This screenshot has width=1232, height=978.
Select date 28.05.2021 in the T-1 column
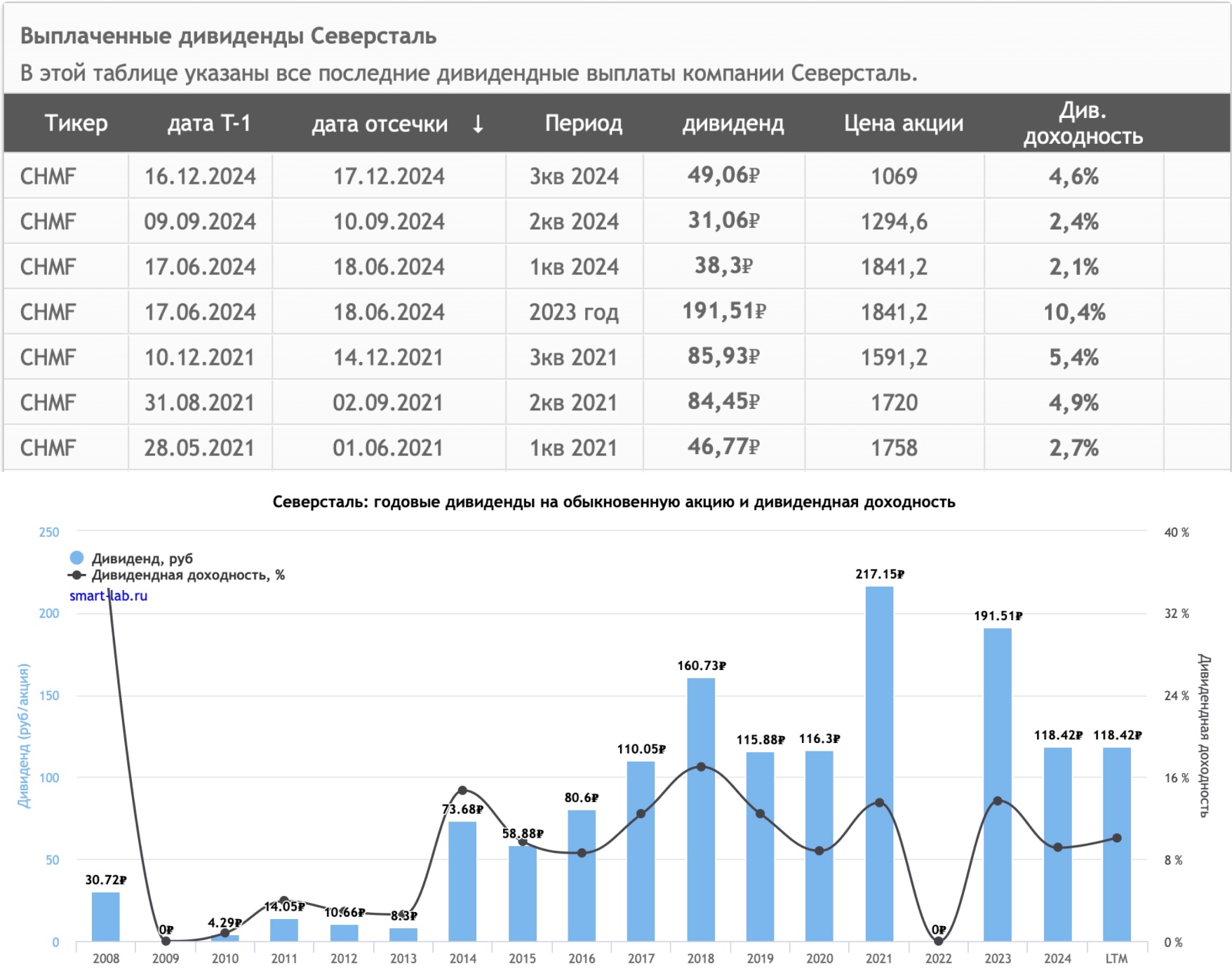pos(199,448)
